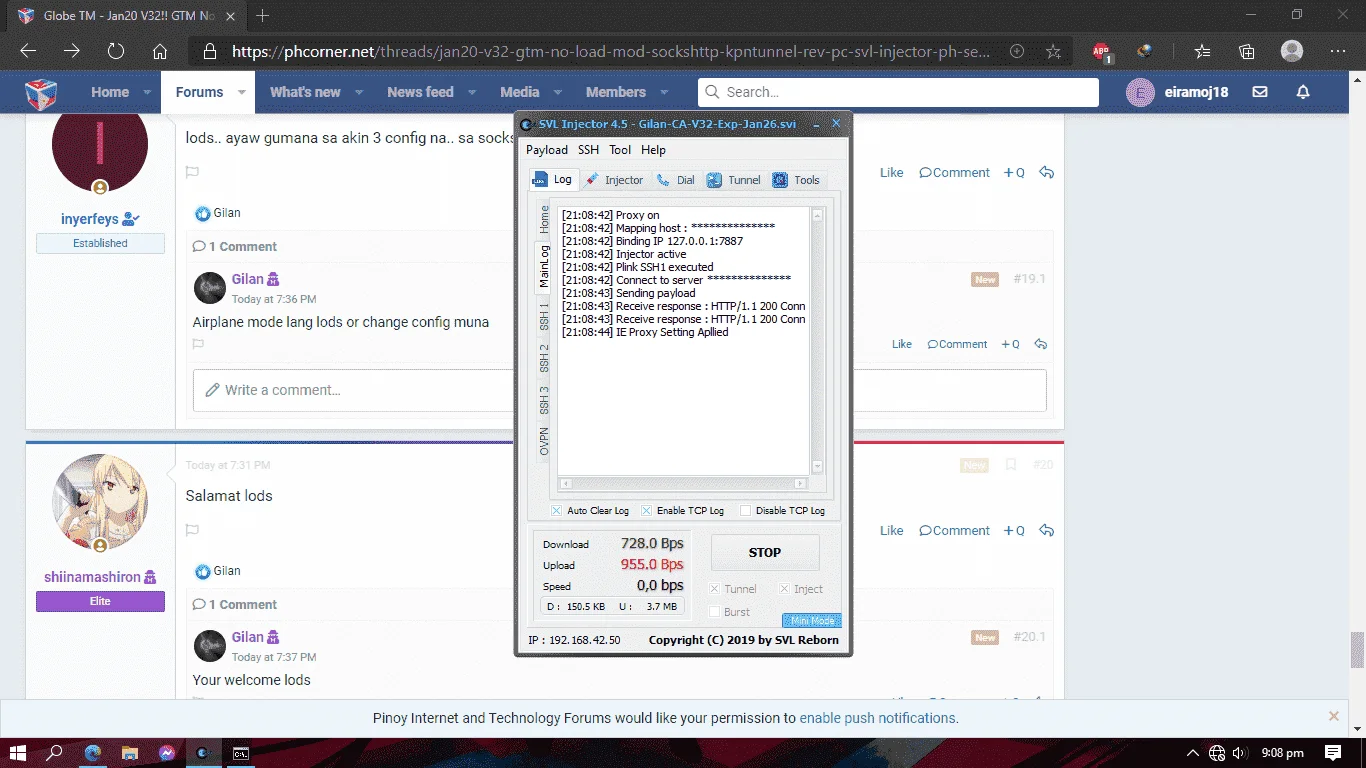Add this page to favorites with the star
The image size is (1366, 768).
point(1054,51)
